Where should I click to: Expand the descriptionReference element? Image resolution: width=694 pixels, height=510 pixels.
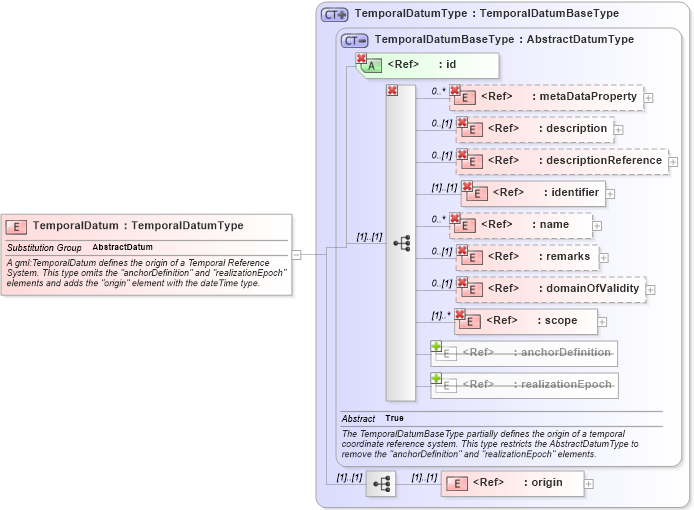(673, 162)
